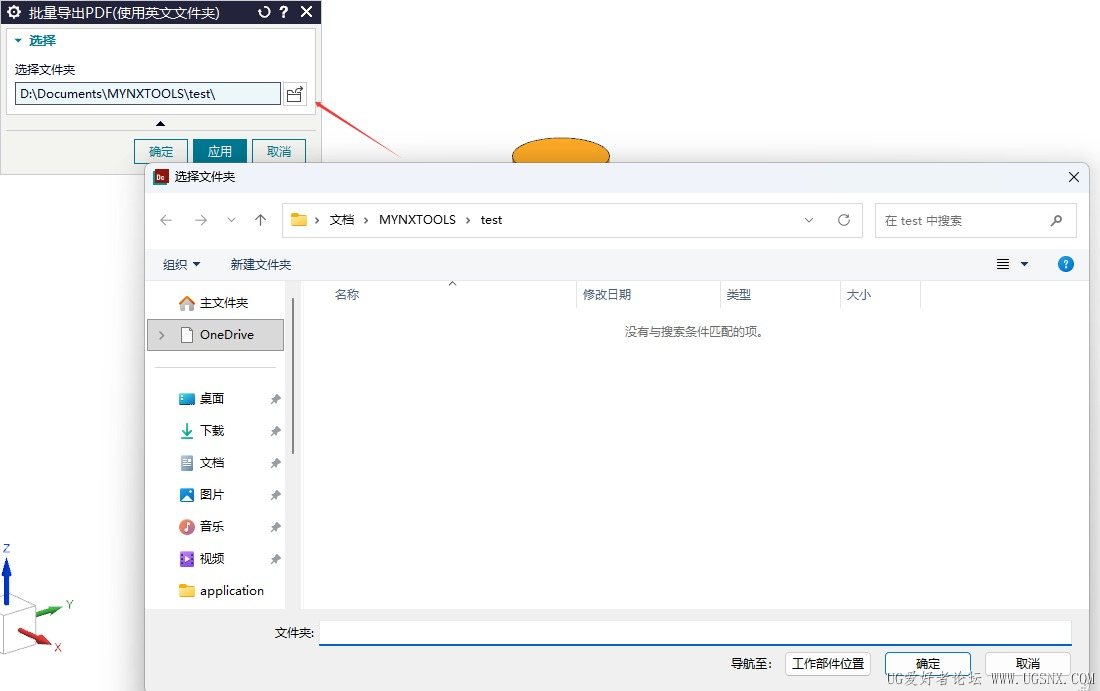The image size is (1100, 691).
Task: Open help question mark in export dialog title
Action: click(284, 12)
